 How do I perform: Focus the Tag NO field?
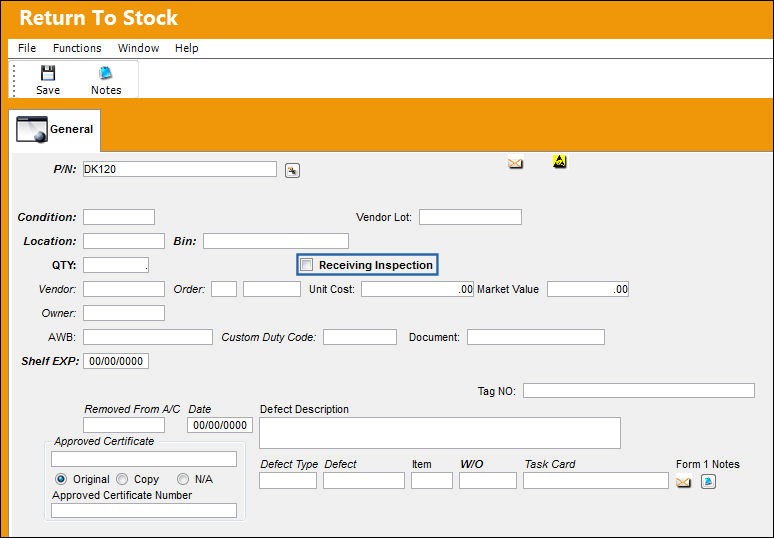tap(639, 391)
